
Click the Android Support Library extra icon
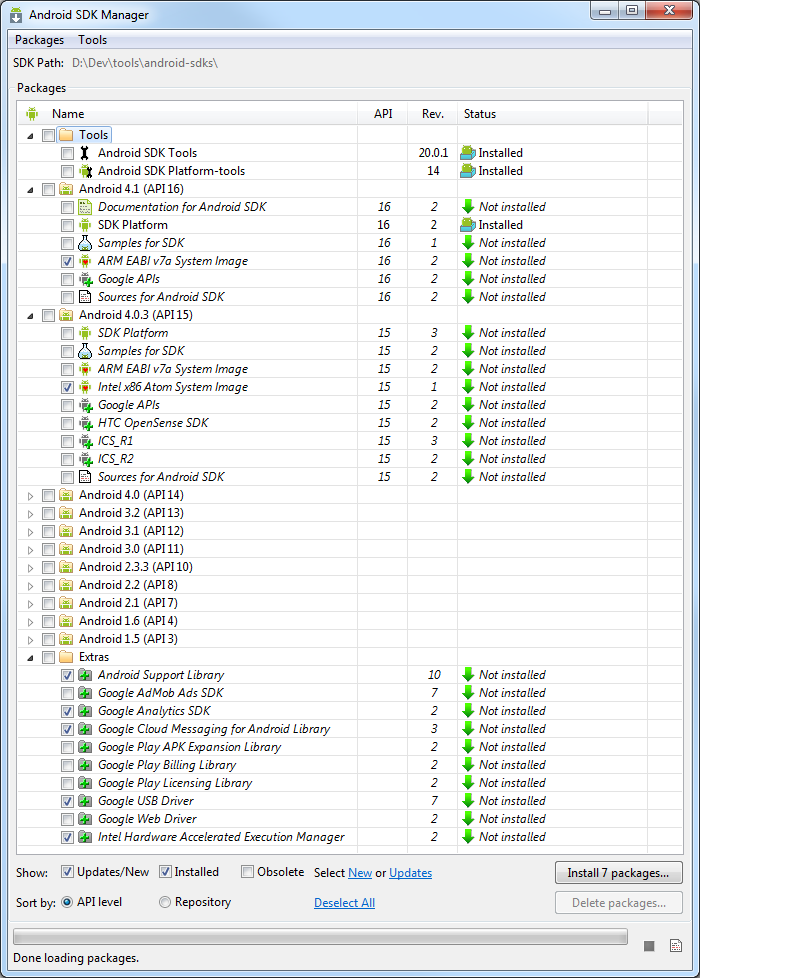pos(85,675)
